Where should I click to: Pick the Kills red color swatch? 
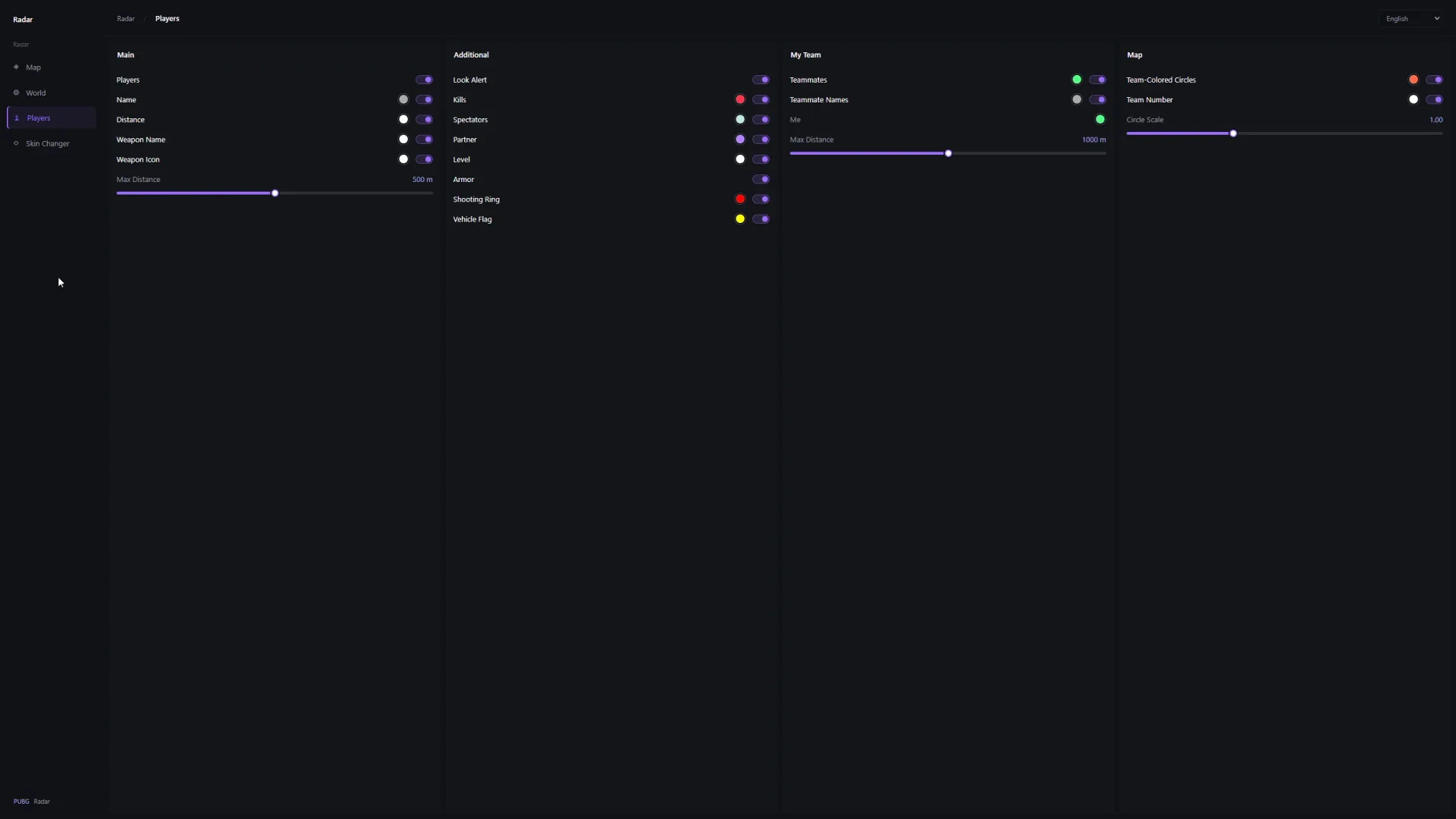[x=740, y=99]
